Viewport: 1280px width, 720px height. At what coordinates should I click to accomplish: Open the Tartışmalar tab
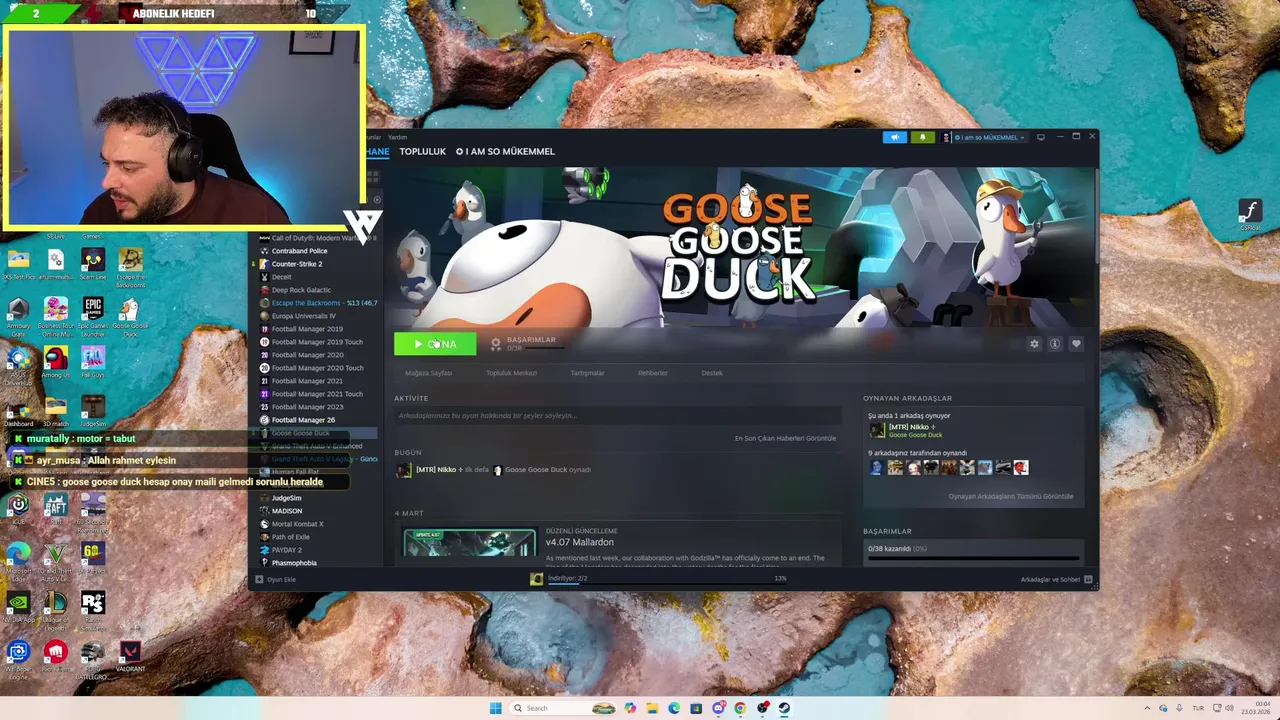587,373
